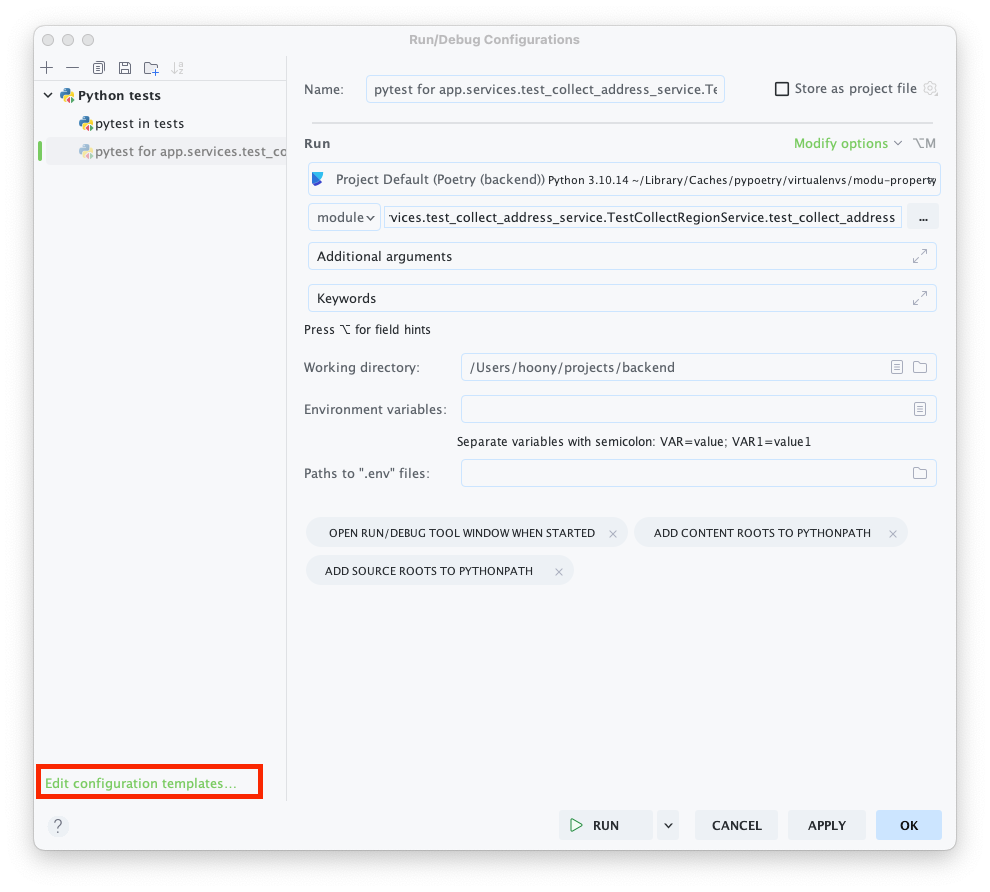Add a new run configuration
Viewport: 990px width, 892px height.
46,67
